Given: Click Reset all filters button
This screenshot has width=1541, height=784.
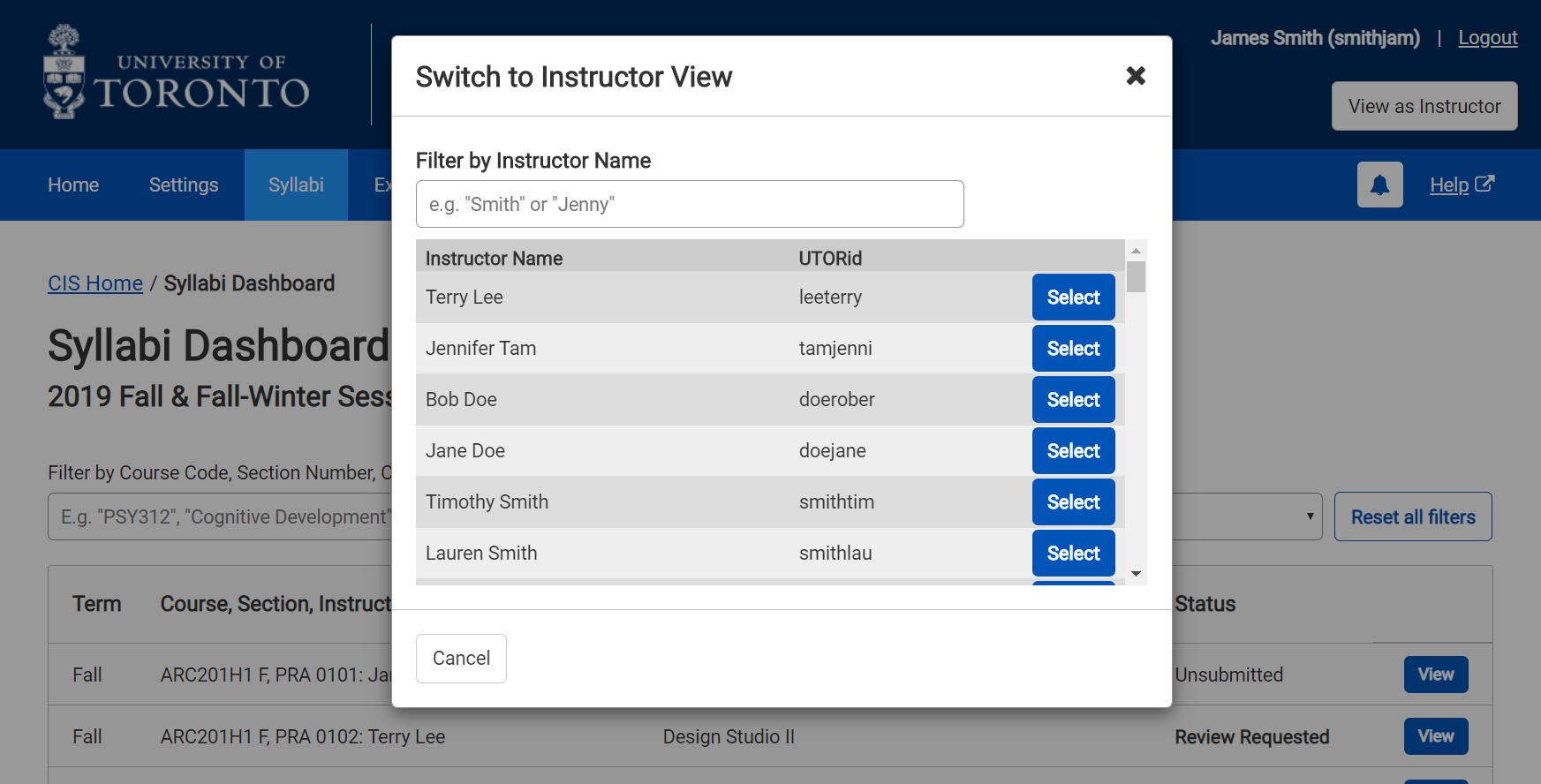Looking at the screenshot, I should click(x=1413, y=516).
